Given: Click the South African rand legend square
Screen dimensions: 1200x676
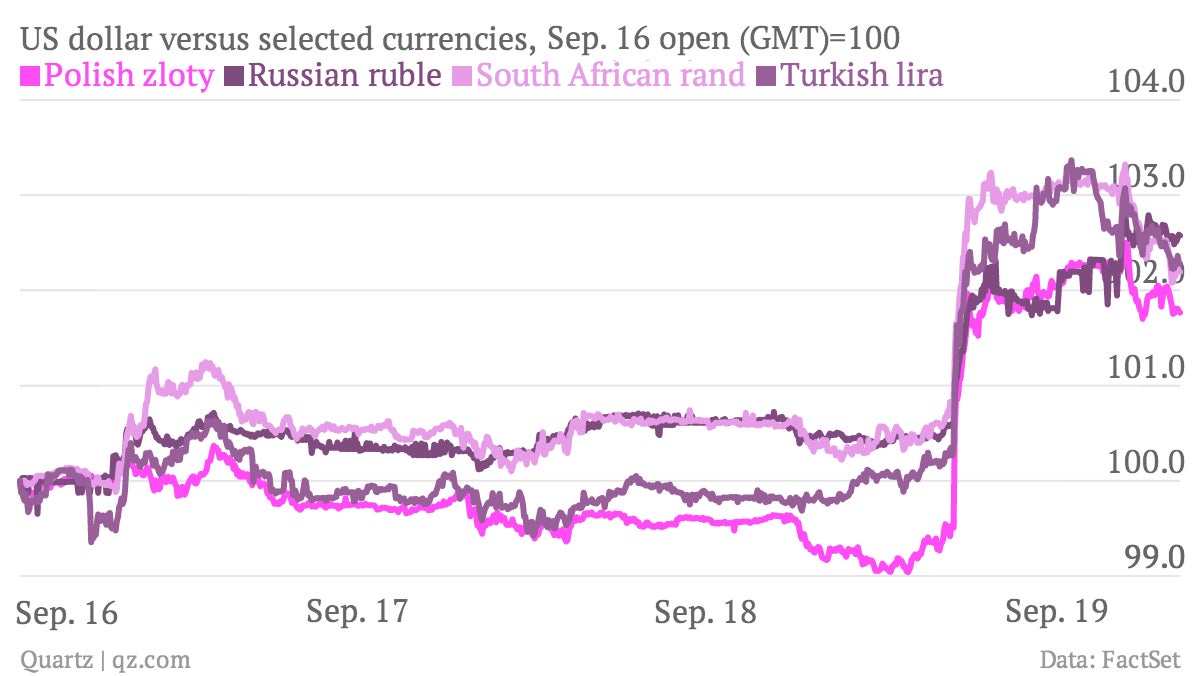Looking at the screenshot, I should click(460, 76).
